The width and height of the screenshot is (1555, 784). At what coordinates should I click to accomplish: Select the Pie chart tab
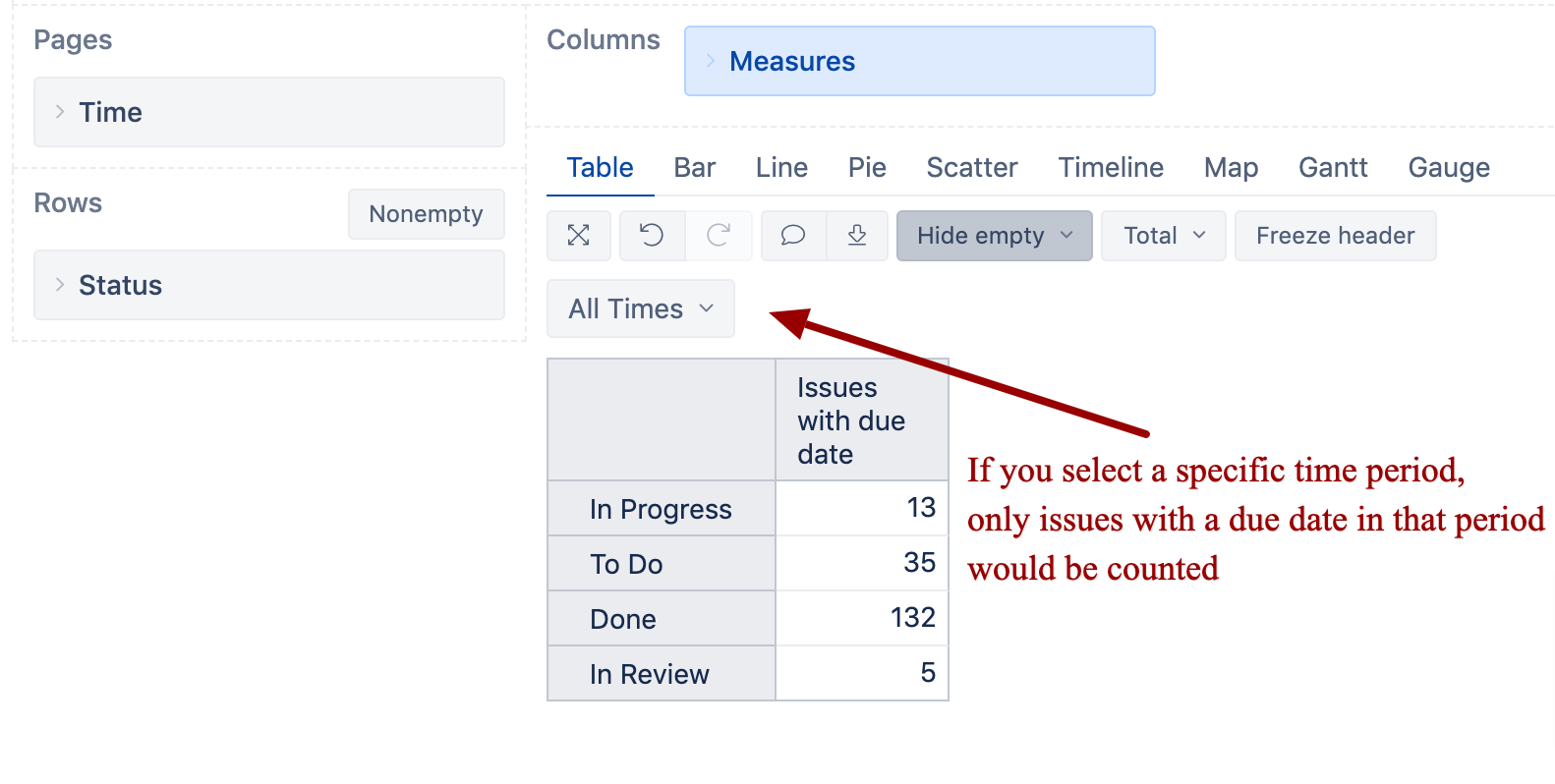[x=867, y=168]
